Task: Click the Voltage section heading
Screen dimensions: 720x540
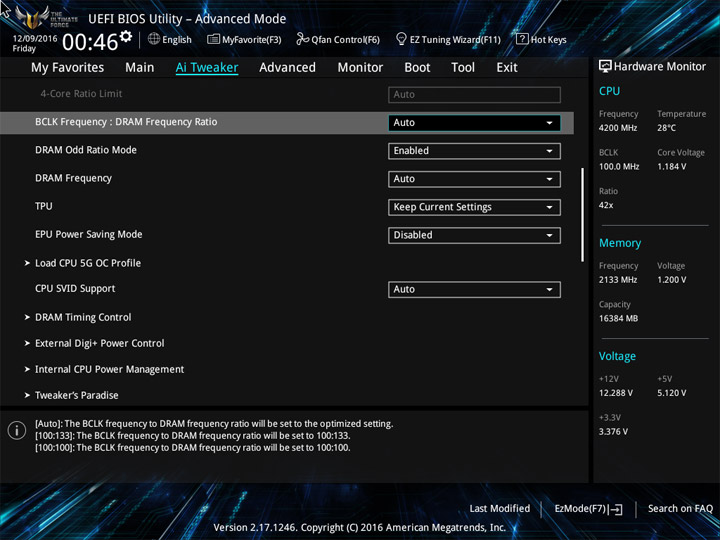Action: point(617,356)
